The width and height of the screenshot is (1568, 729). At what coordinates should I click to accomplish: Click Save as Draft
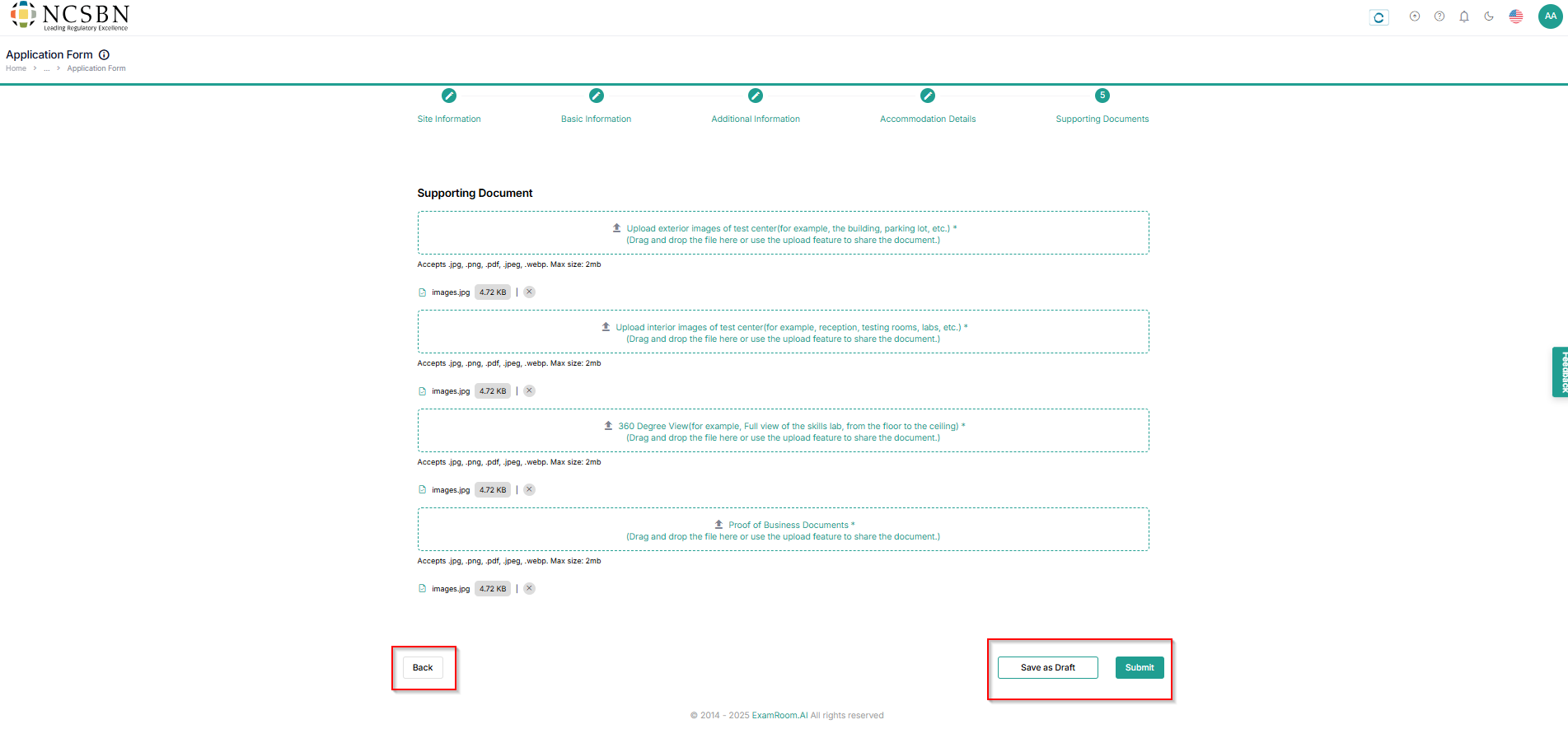(1048, 668)
